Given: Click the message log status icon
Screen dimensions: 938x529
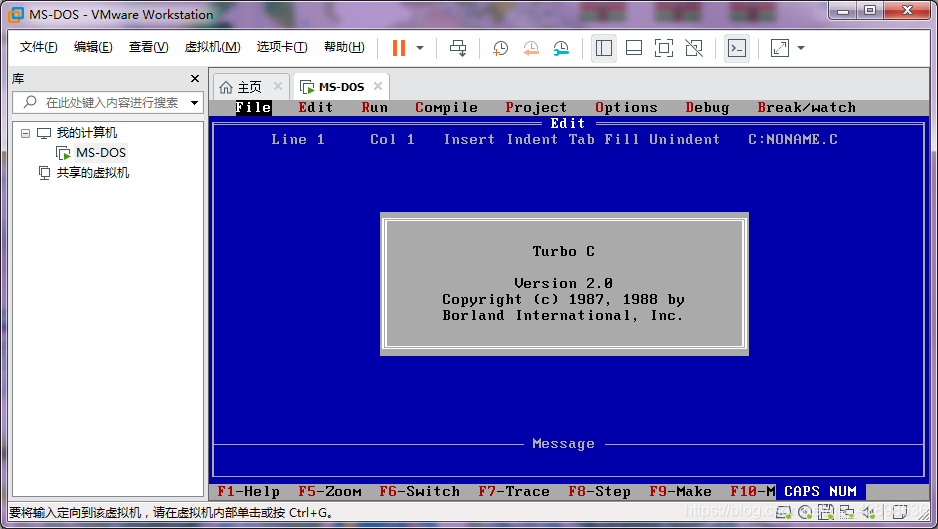Looking at the screenshot, I should coord(900,512).
